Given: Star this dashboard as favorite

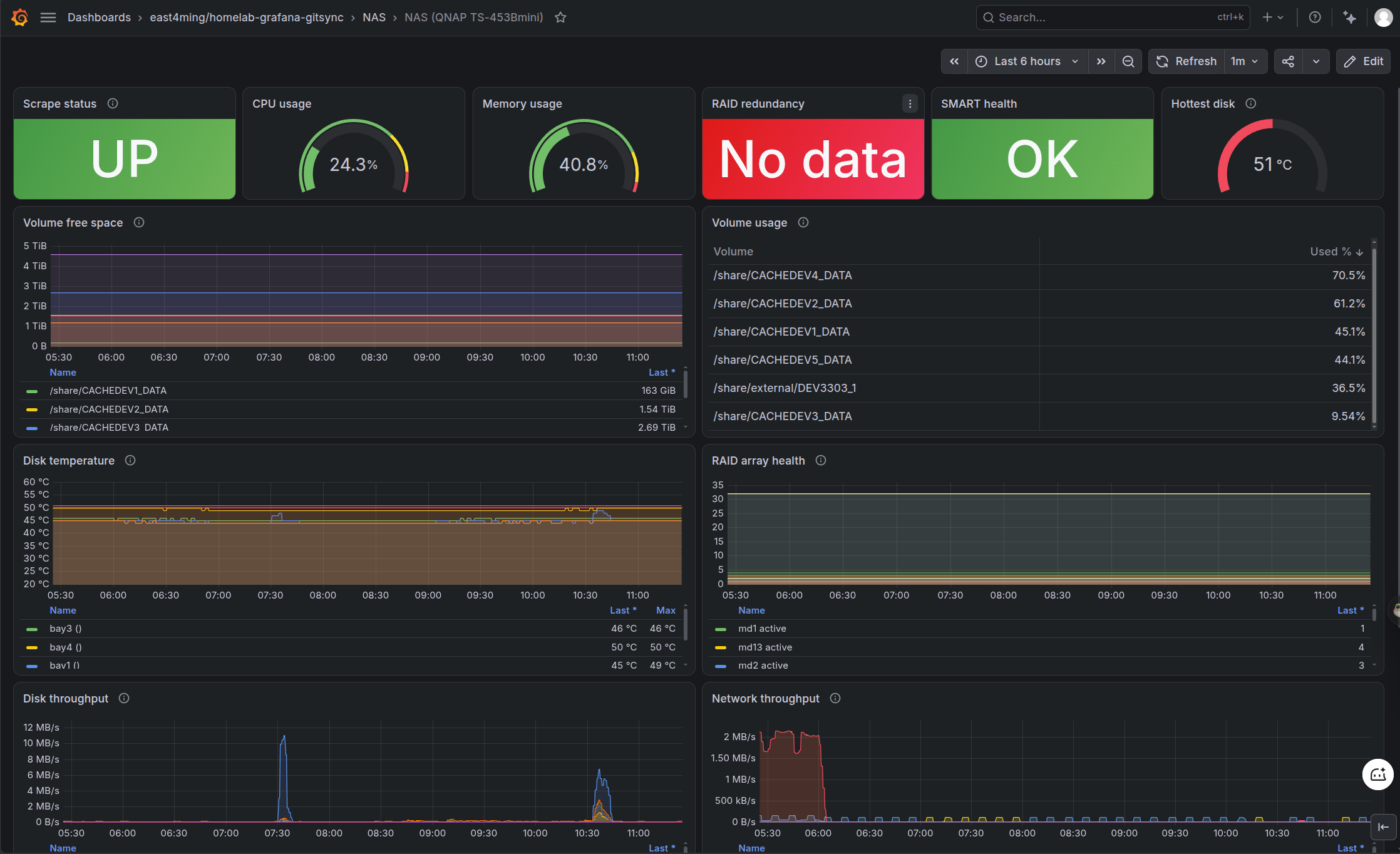Looking at the screenshot, I should point(560,18).
